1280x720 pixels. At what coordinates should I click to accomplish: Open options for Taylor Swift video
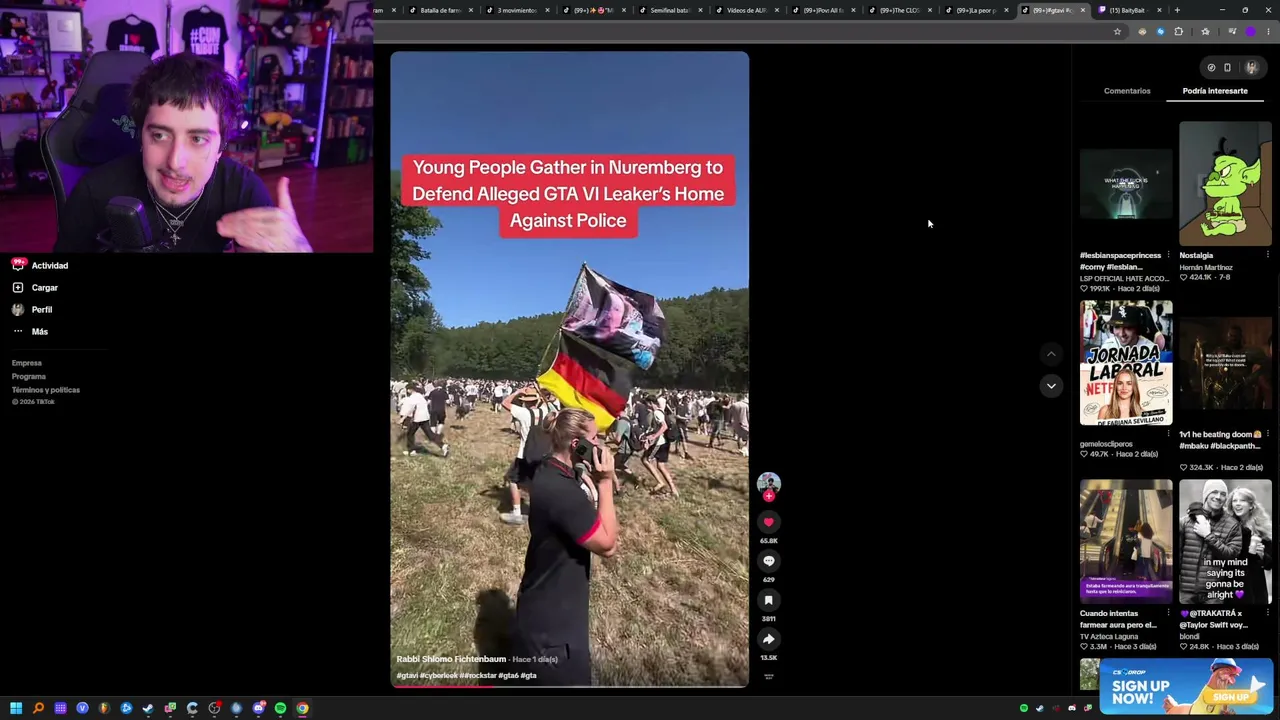pyautogui.click(x=1267, y=613)
